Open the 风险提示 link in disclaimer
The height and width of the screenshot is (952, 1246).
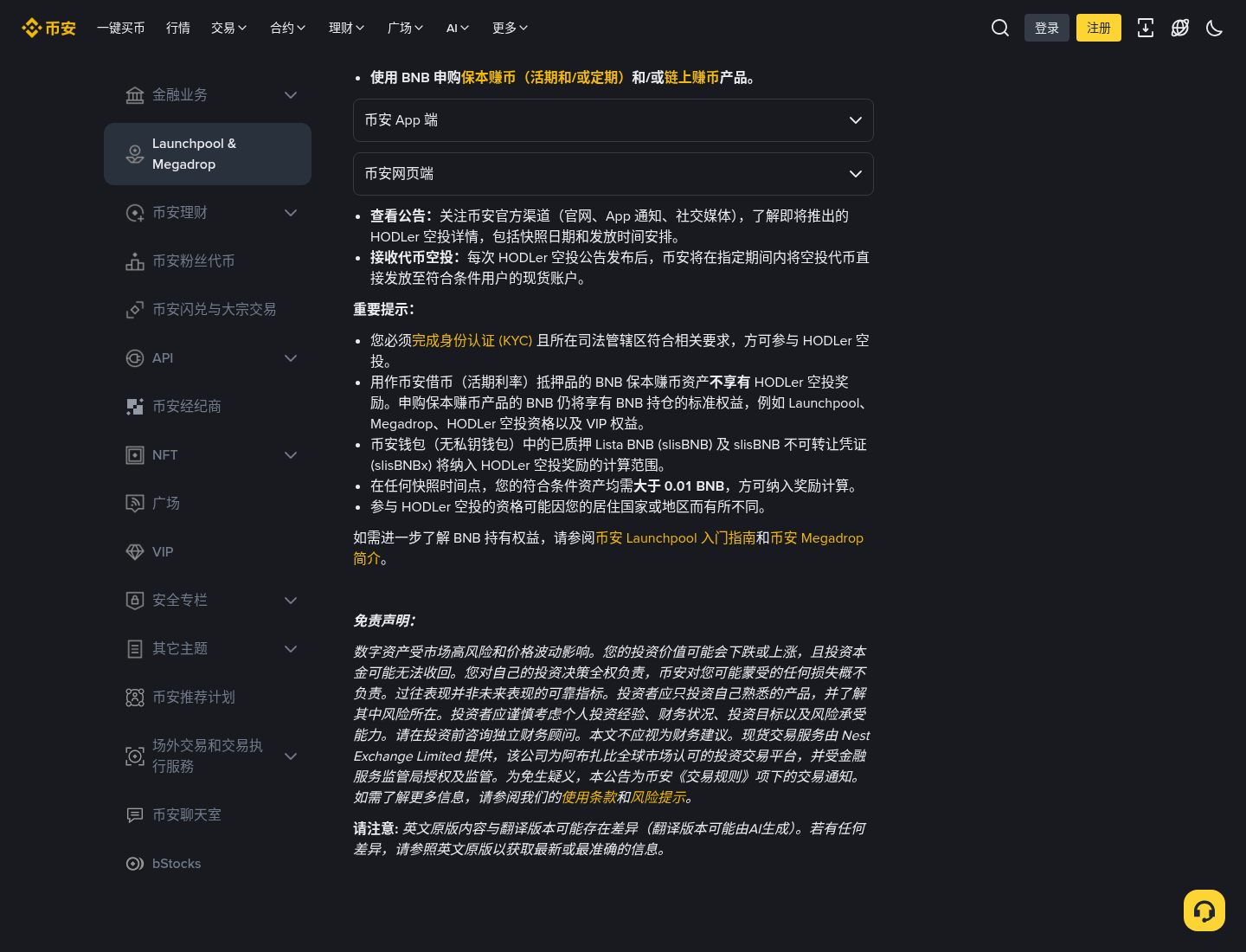coord(658,798)
